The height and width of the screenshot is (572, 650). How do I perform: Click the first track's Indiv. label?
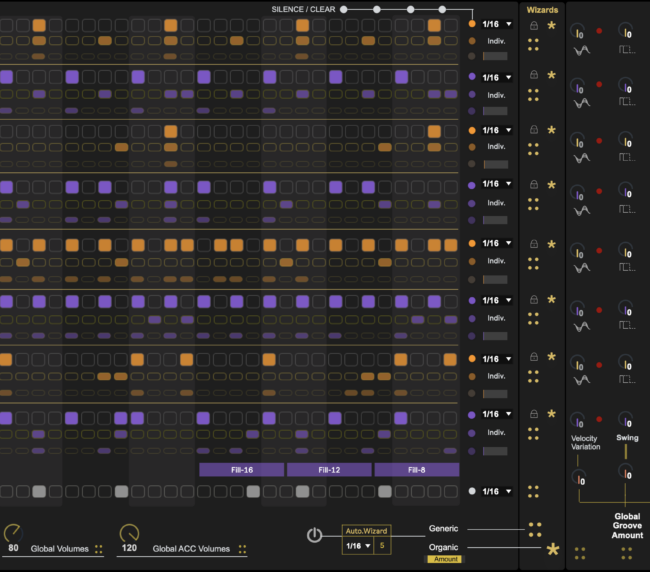(x=496, y=41)
